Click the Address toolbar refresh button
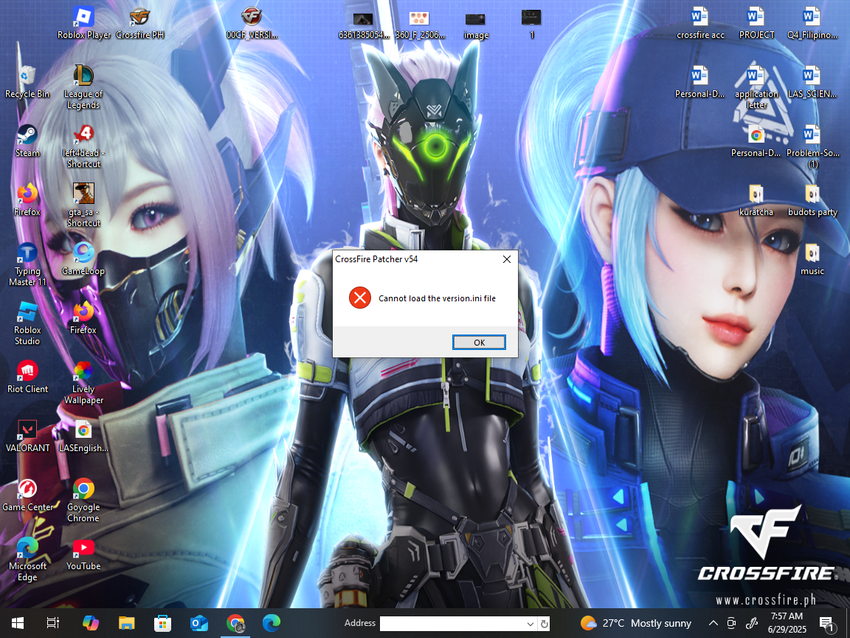 tap(544, 624)
